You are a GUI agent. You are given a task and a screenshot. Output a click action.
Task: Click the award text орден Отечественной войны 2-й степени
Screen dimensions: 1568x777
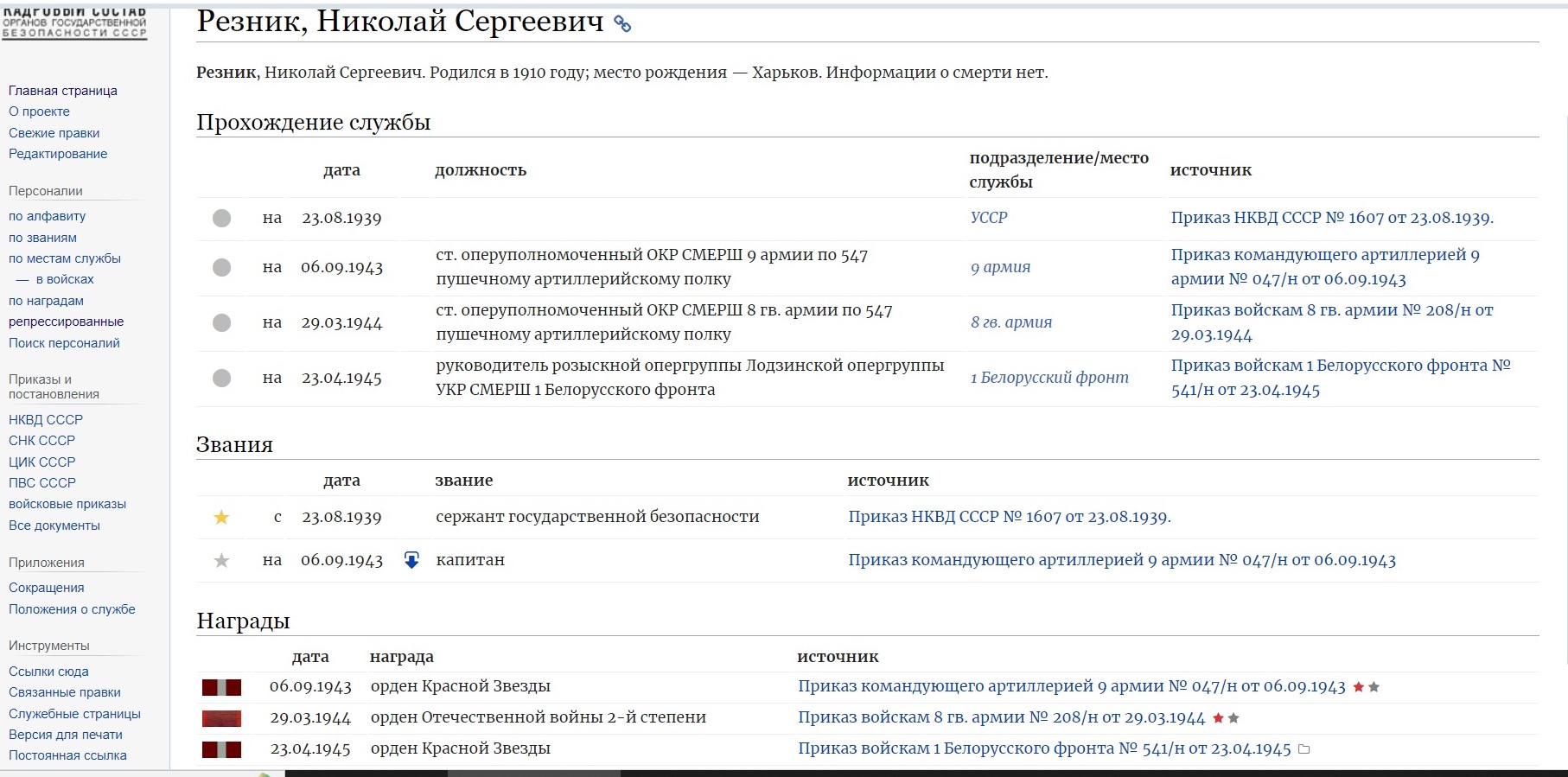pyautogui.click(x=539, y=717)
